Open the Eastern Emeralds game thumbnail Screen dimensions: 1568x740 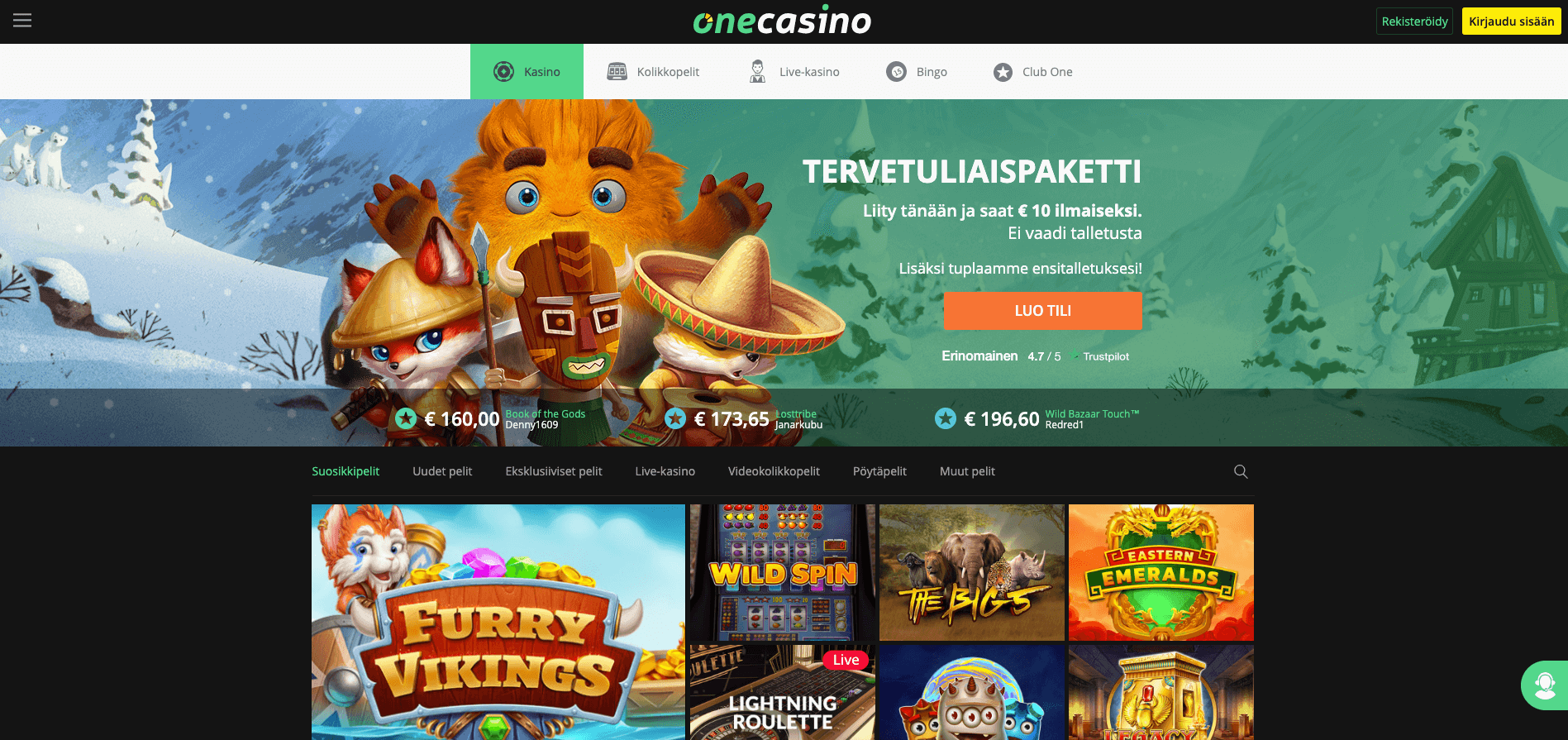pyautogui.click(x=1161, y=572)
